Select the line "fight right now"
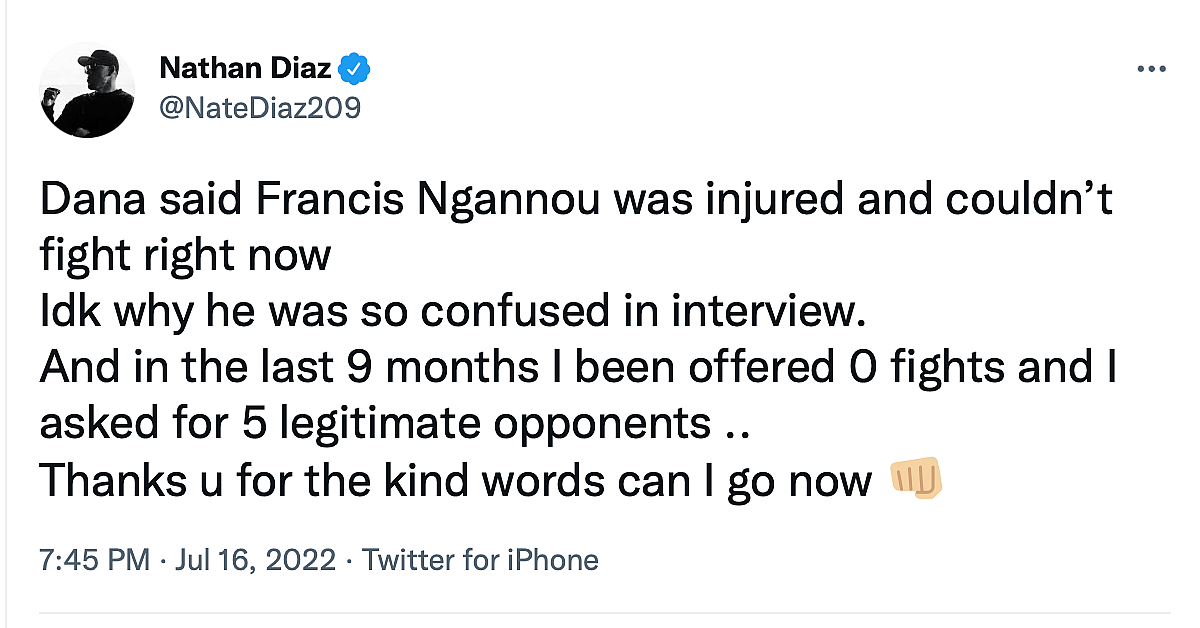 click(x=185, y=257)
